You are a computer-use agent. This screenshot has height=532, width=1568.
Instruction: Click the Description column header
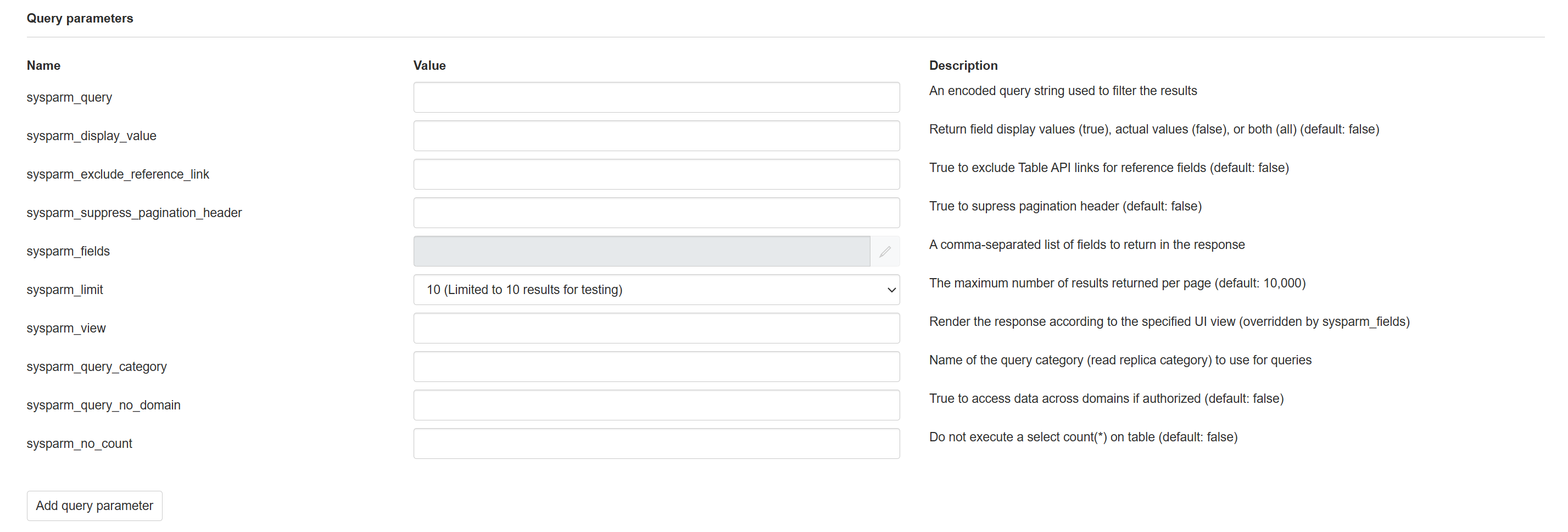[963, 66]
